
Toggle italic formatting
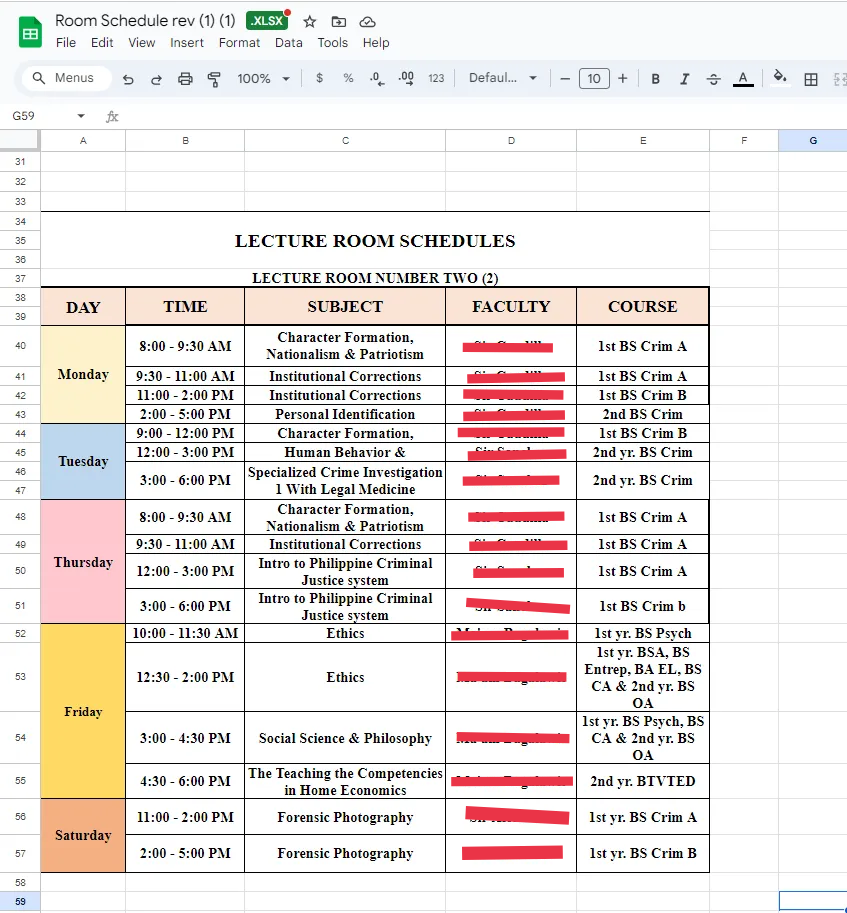(x=685, y=79)
